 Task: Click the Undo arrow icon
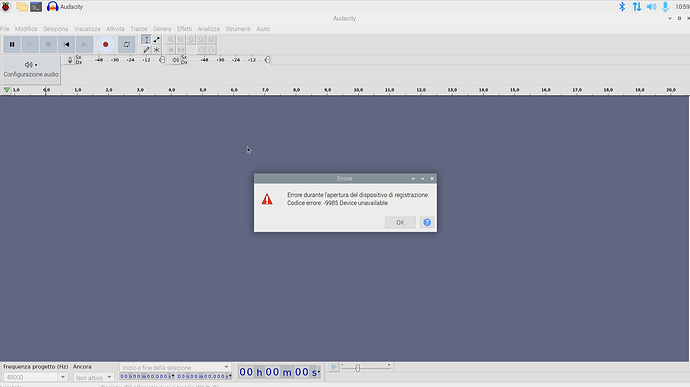click(201, 50)
